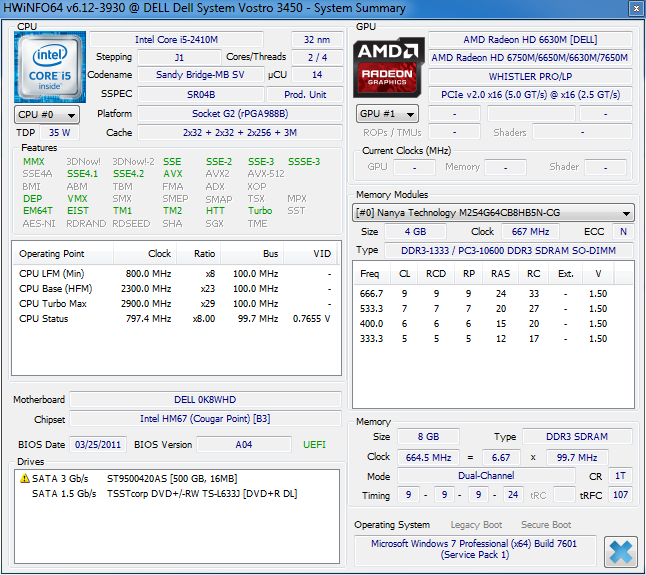The image size is (646, 575).
Task: Select the CPU Status row
Action: 175,318
